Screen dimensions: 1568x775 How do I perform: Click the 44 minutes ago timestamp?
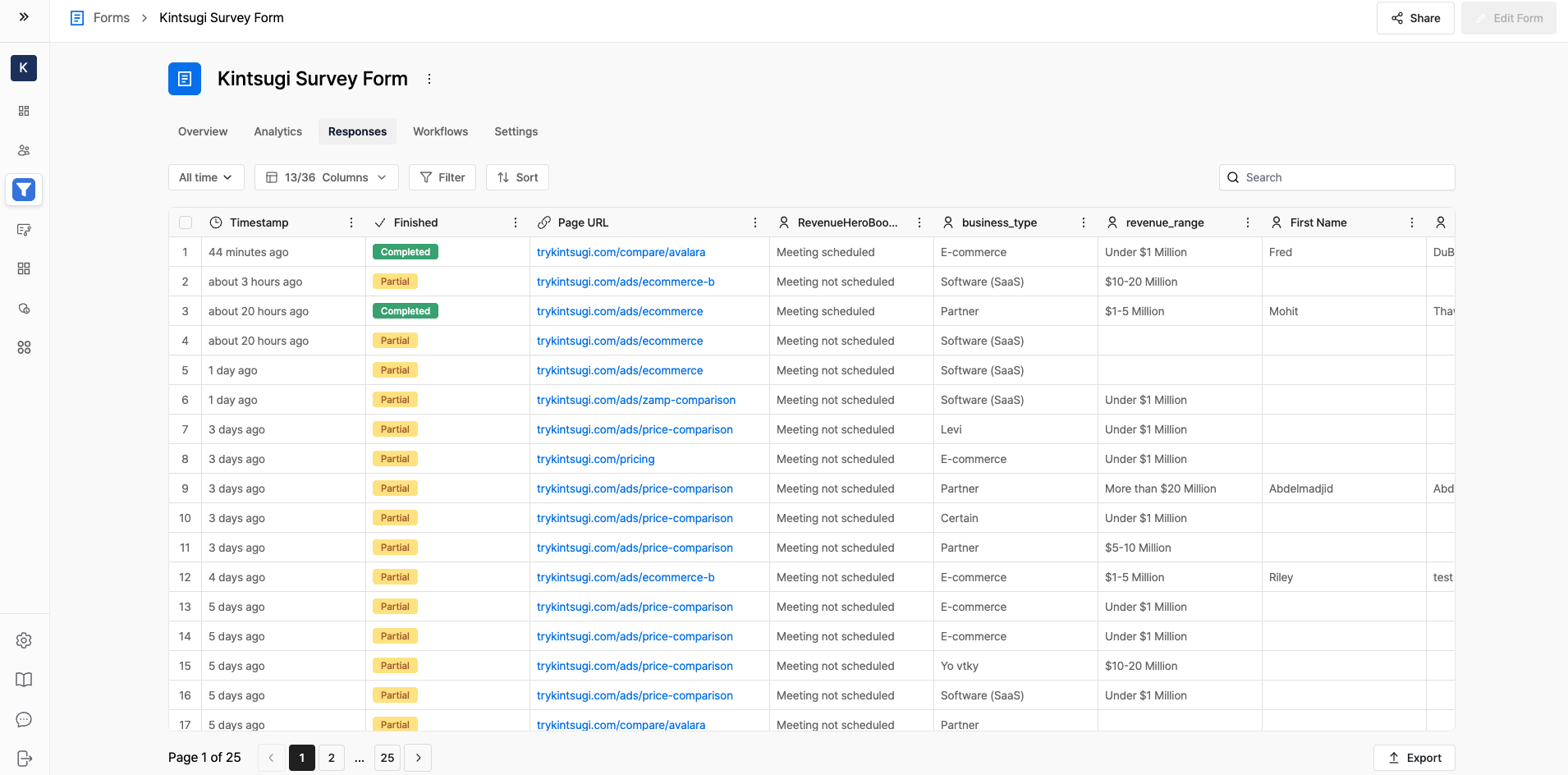[249, 252]
